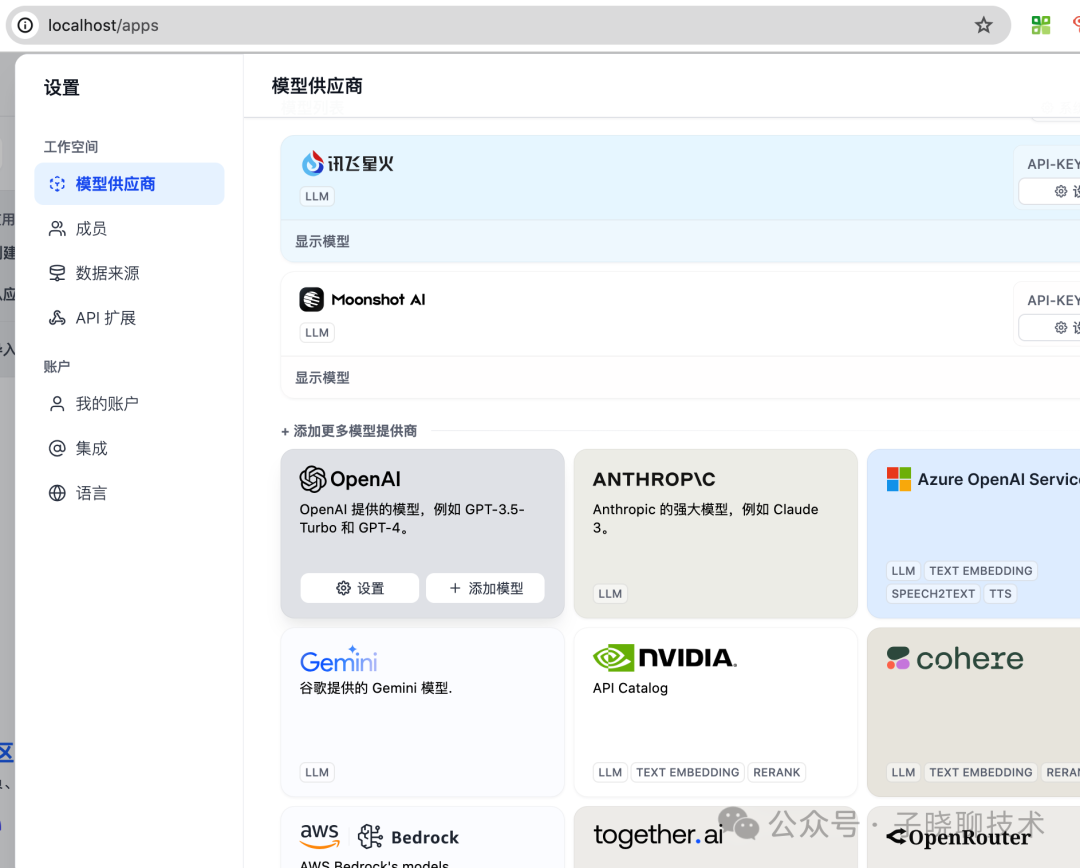
Task: Click the NVIDIA eye logo
Action: coord(613,658)
